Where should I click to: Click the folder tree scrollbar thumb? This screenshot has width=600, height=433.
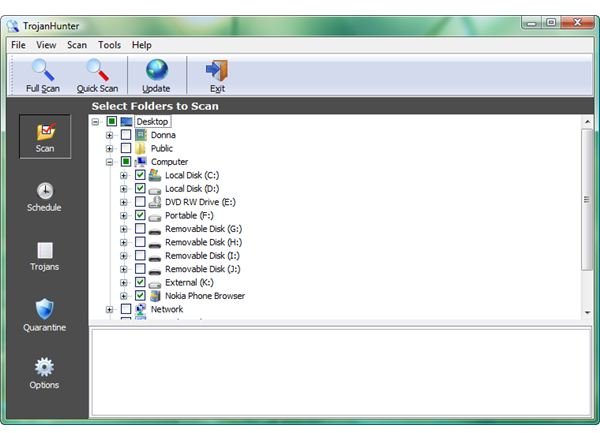(x=587, y=199)
